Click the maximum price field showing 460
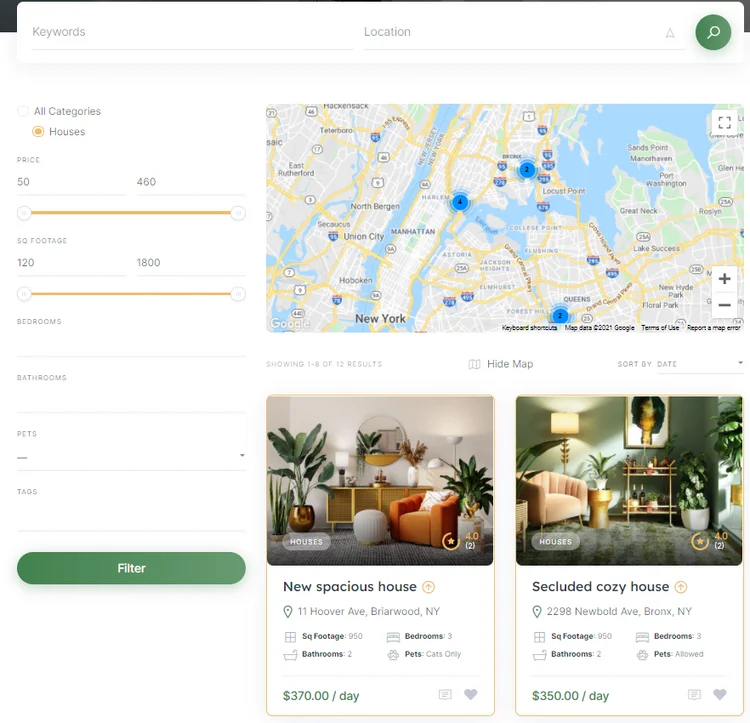Viewport: 750px width, 723px height. pyautogui.click(x=191, y=182)
